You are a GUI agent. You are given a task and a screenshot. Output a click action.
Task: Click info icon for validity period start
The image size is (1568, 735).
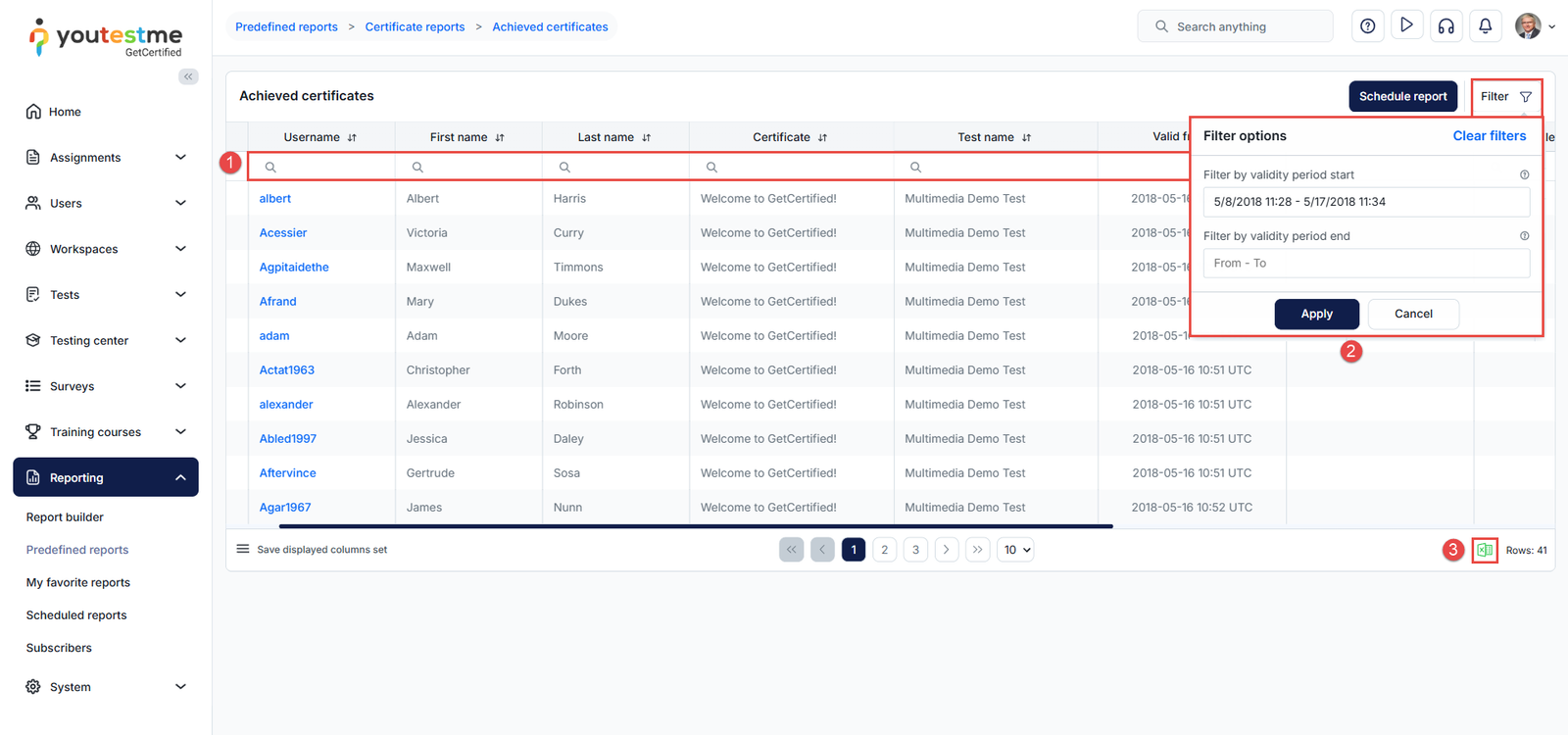pyautogui.click(x=1524, y=174)
